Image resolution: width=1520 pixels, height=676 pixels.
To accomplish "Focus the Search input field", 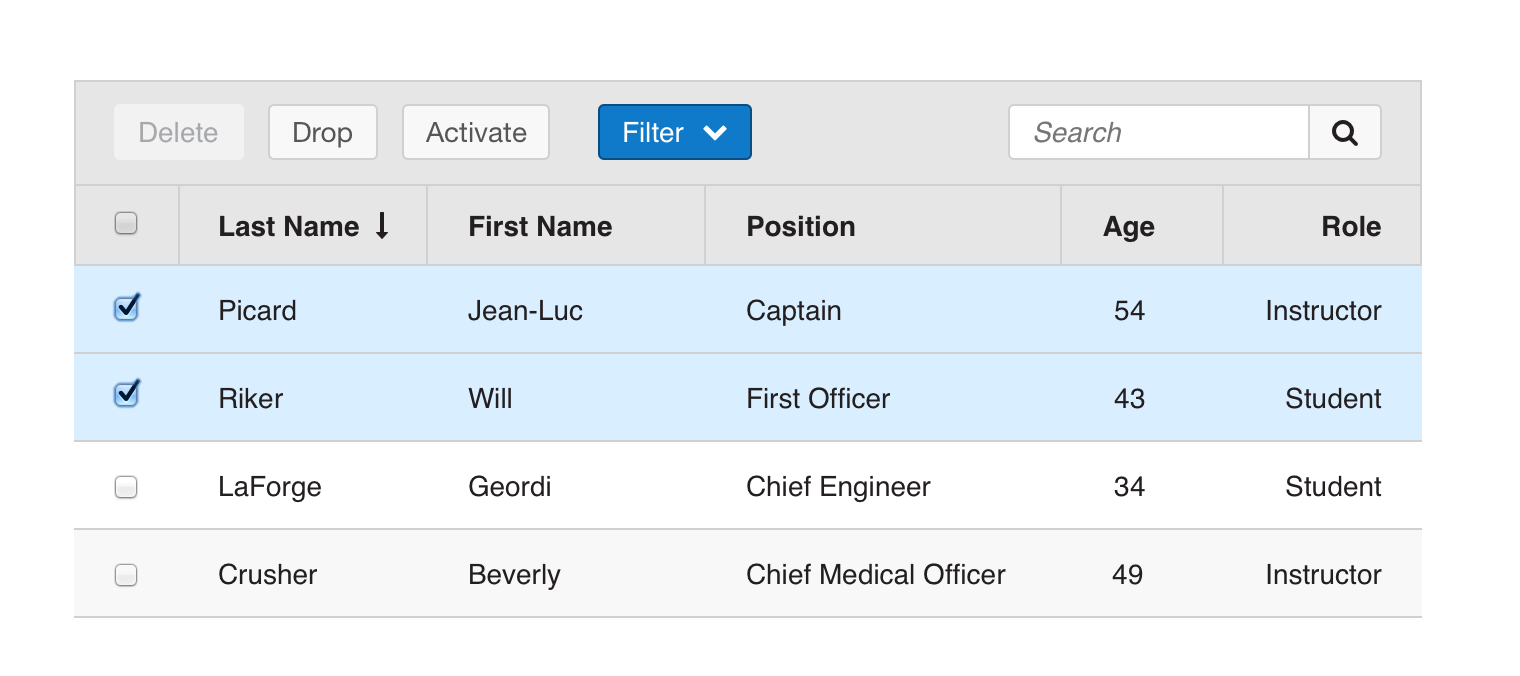I will click(1158, 133).
